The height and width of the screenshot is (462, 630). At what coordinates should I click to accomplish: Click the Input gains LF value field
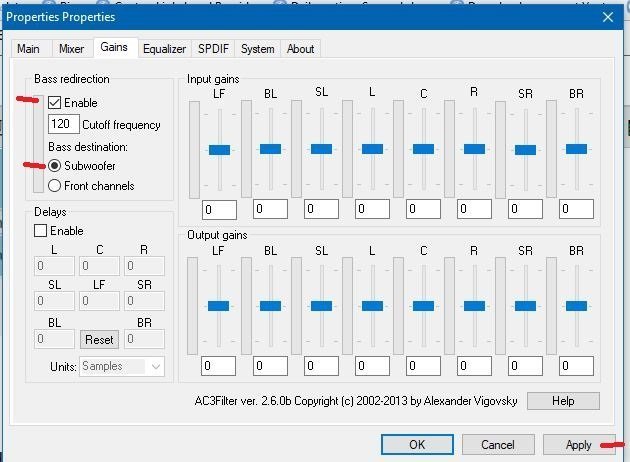click(219, 210)
